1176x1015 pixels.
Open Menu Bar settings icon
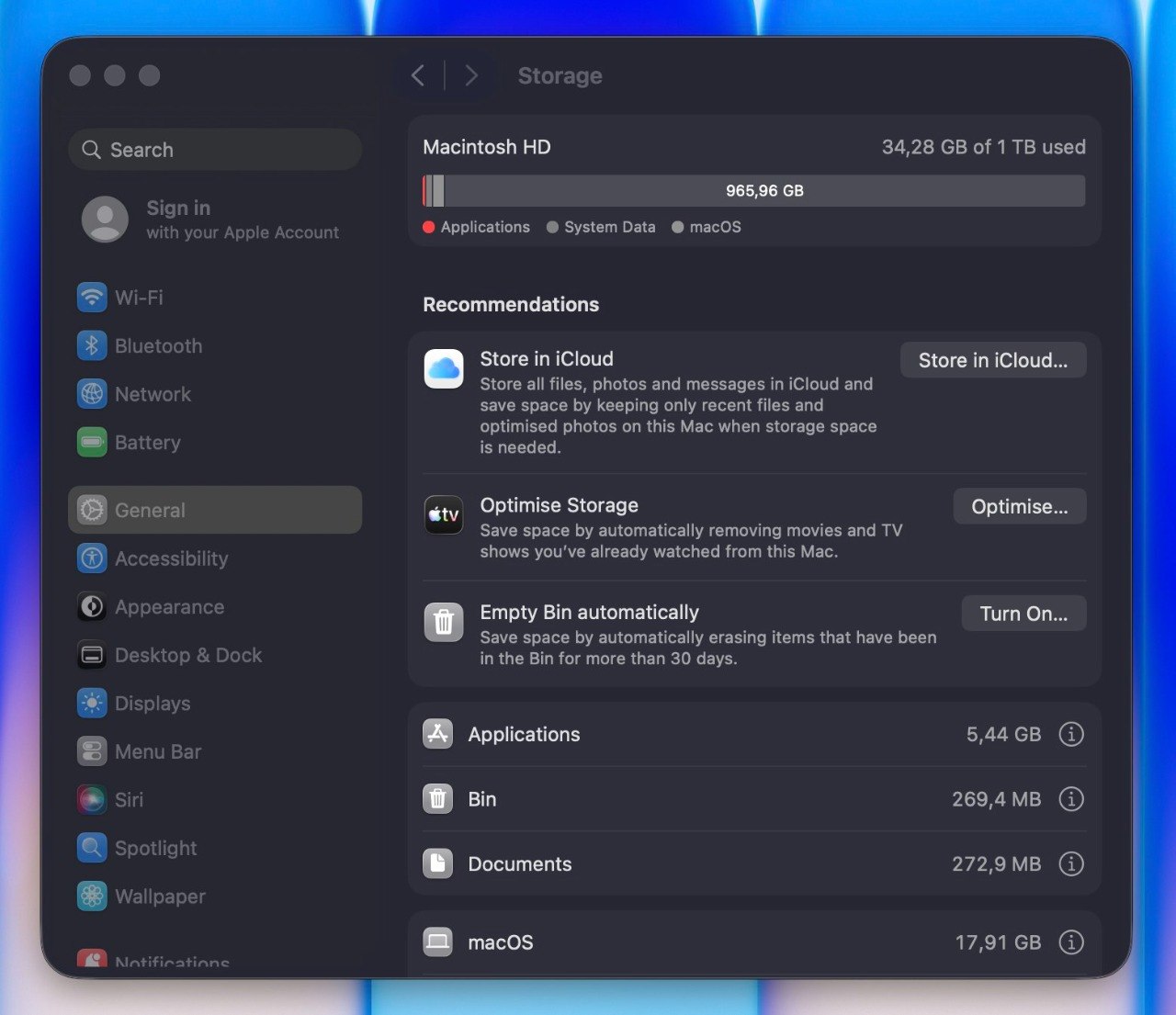(x=92, y=751)
